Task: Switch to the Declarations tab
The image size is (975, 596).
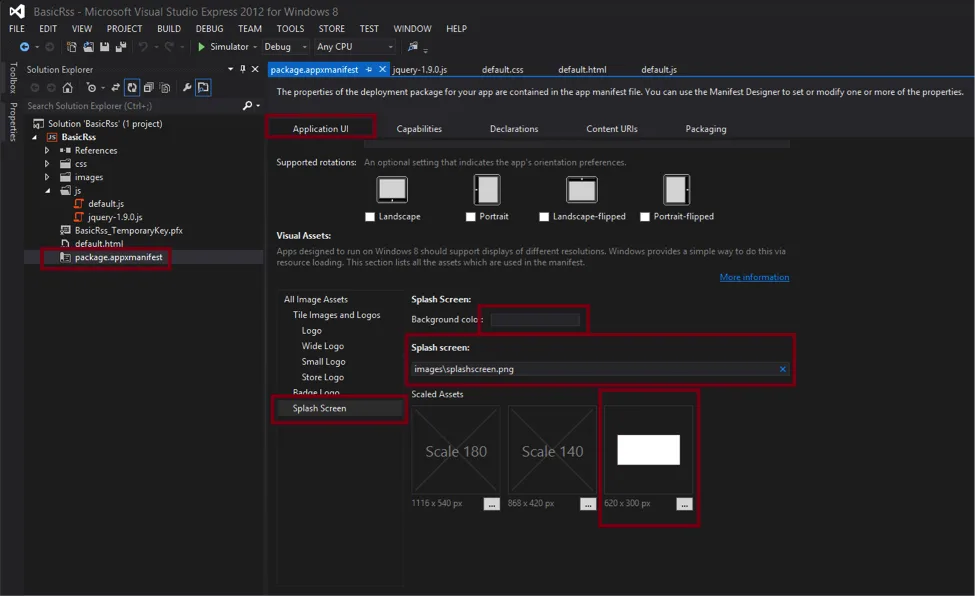Action: coord(514,129)
